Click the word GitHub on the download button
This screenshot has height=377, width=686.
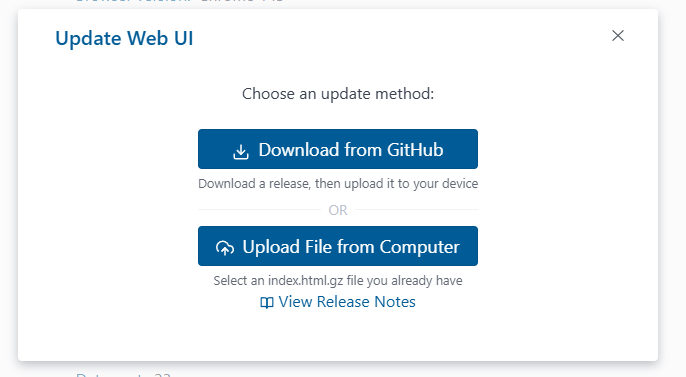415,150
